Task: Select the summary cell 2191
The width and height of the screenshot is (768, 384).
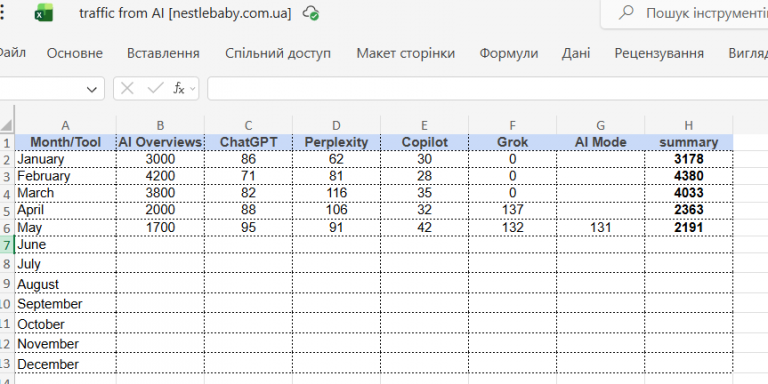Action: point(689,227)
